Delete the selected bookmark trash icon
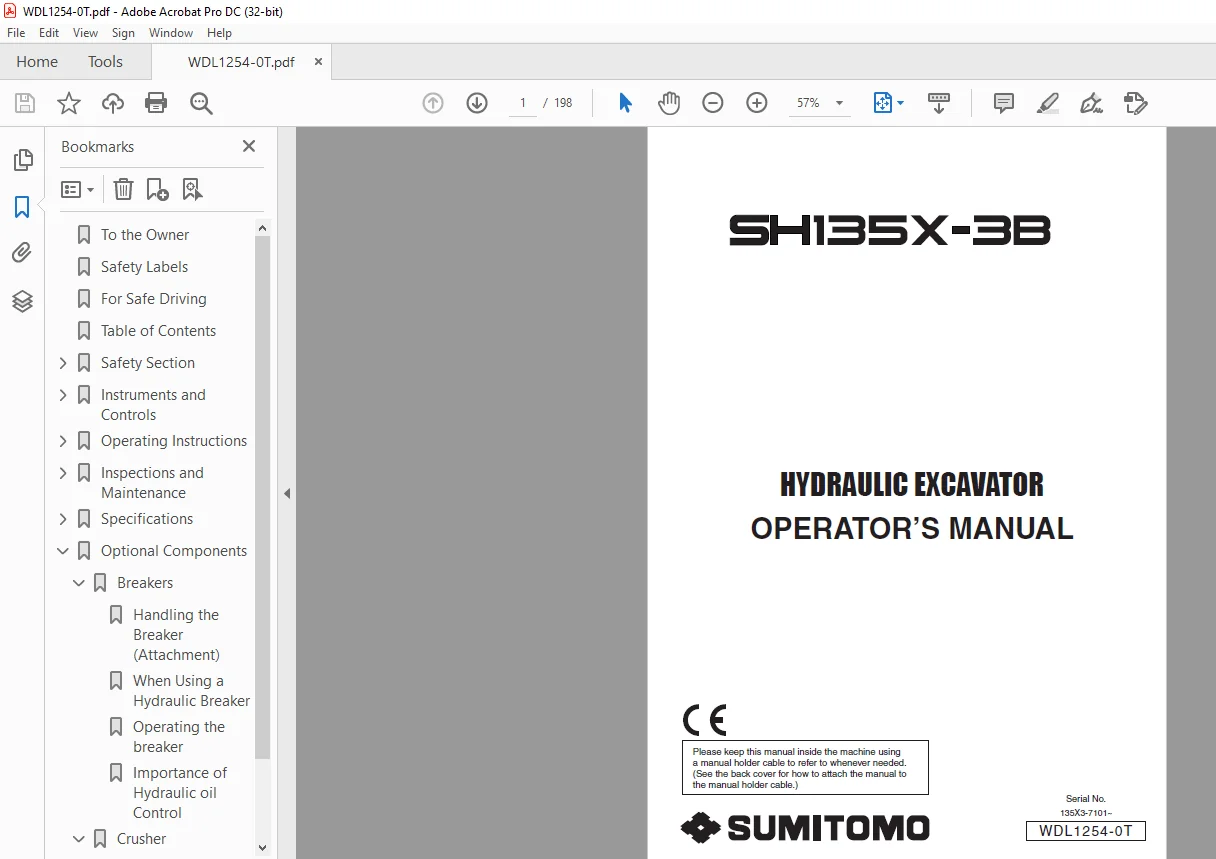The height and width of the screenshot is (859, 1216). (123, 189)
